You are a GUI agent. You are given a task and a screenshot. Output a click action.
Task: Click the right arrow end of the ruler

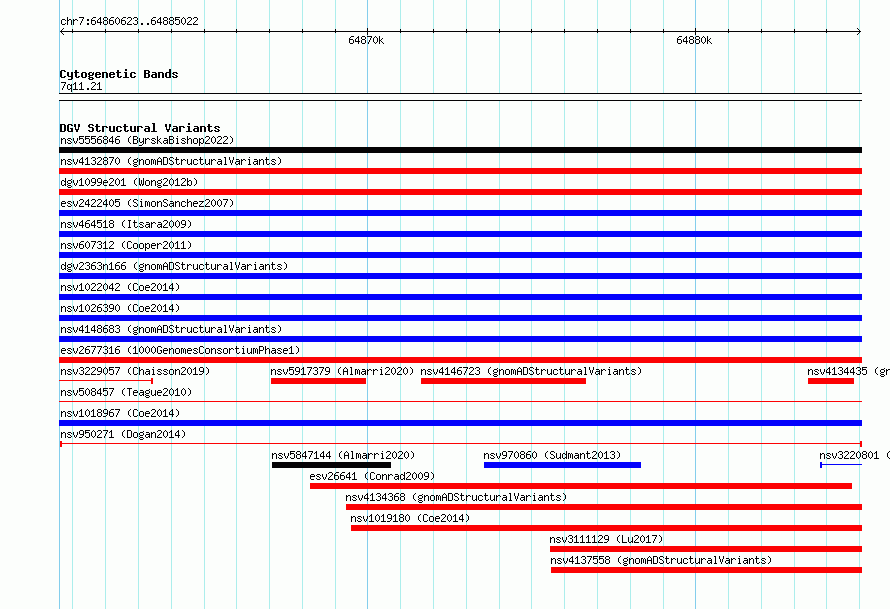[x=859, y=32]
